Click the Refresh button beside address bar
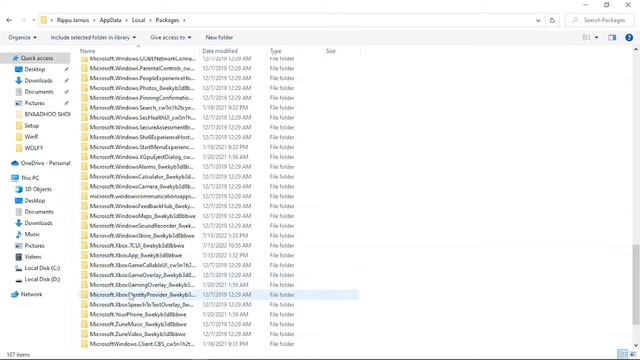640x360 pixels. point(552,20)
